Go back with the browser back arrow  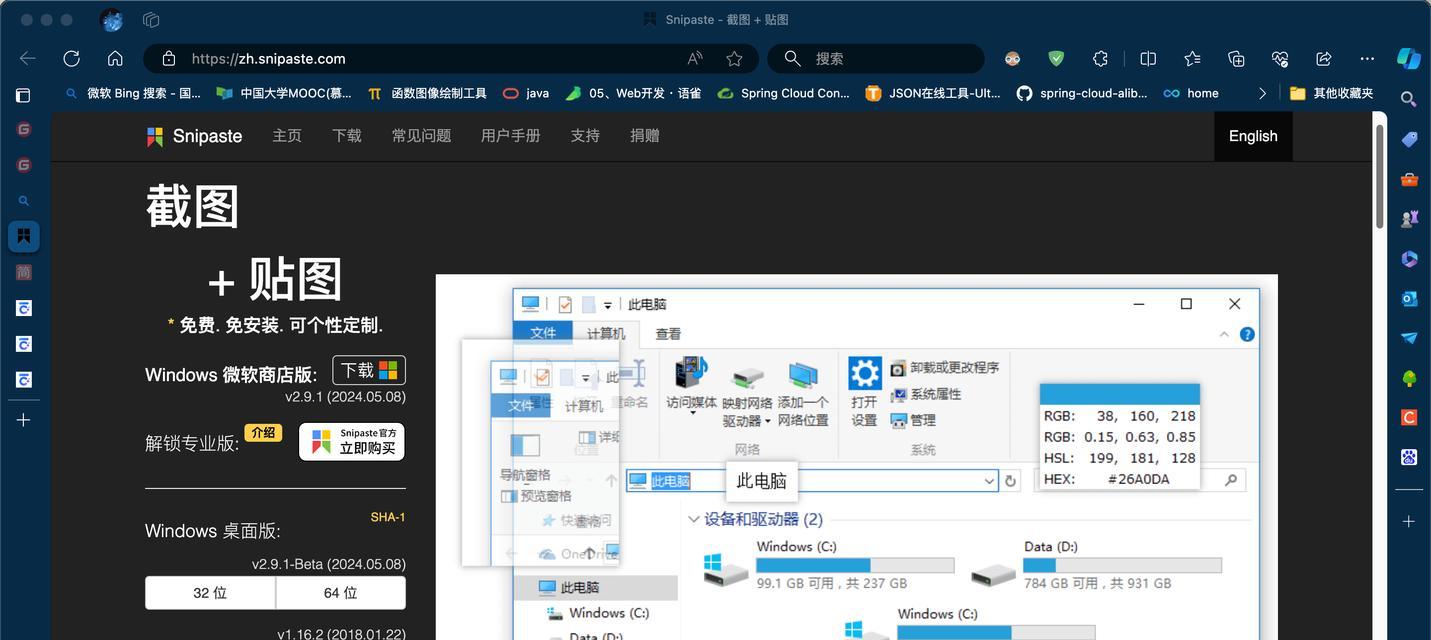[28, 58]
